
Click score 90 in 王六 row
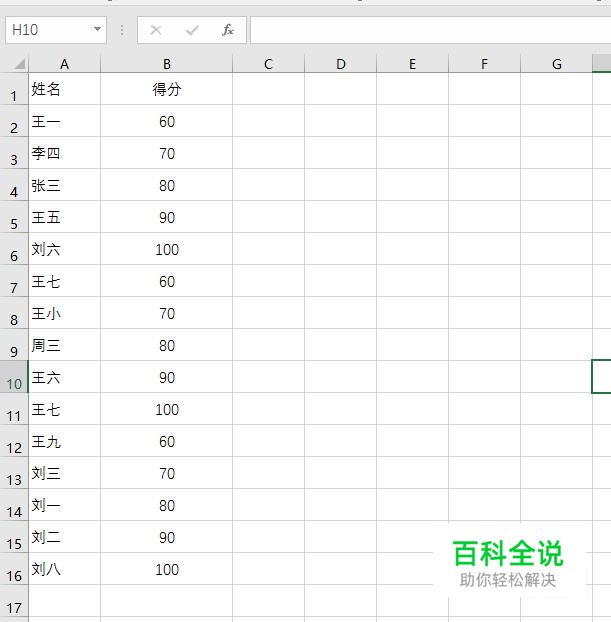point(167,377)
